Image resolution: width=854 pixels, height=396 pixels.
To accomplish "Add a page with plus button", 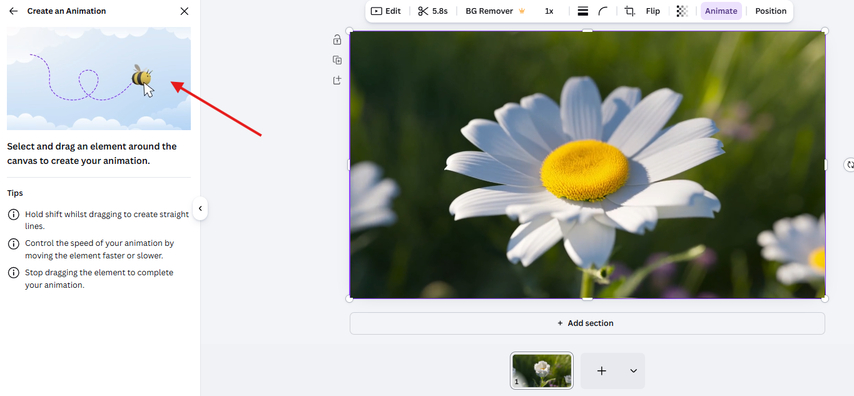I will click(601, 370).
